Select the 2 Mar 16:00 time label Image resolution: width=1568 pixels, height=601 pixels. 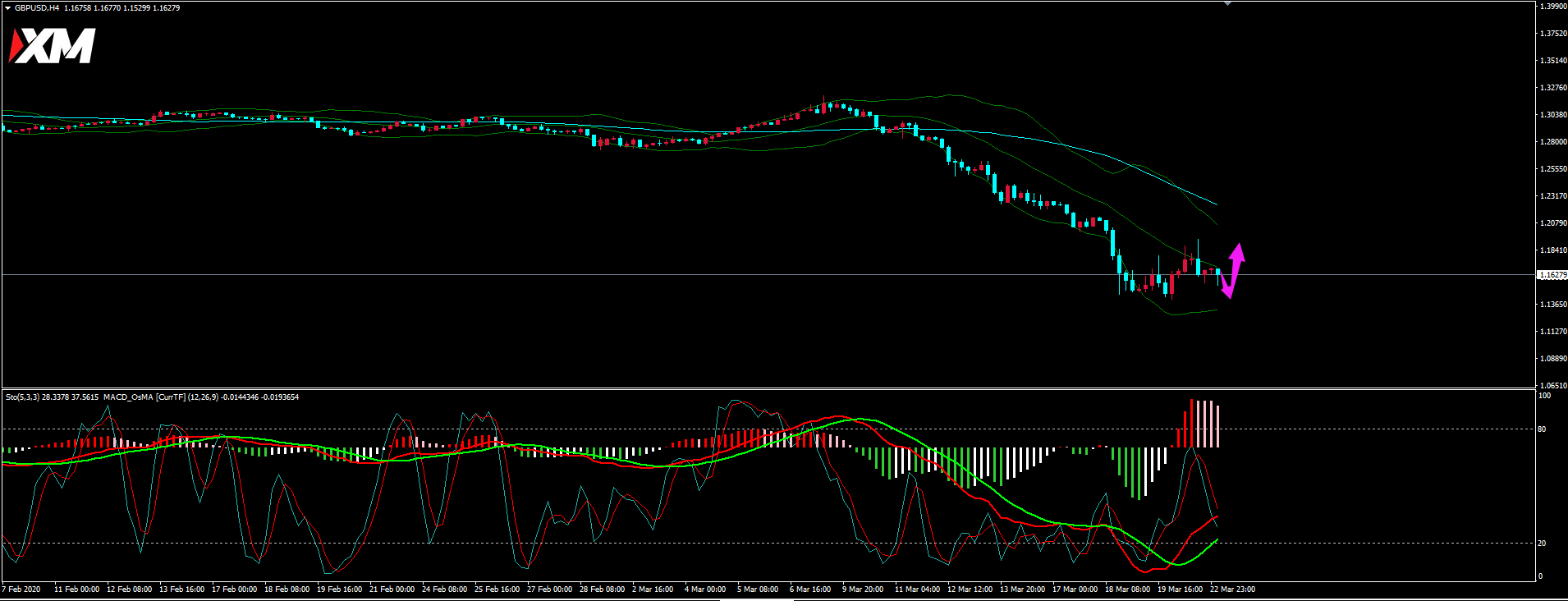point(653,589)
